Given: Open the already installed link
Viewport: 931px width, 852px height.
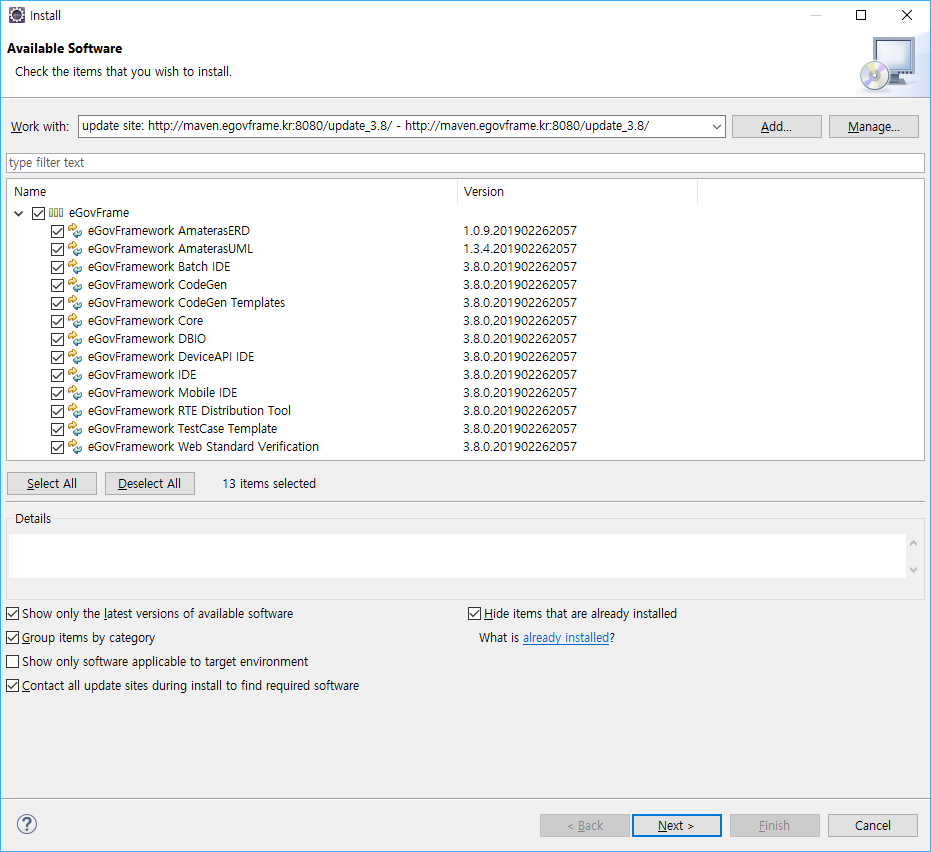Looking at the screenshot, I should 565,638.
